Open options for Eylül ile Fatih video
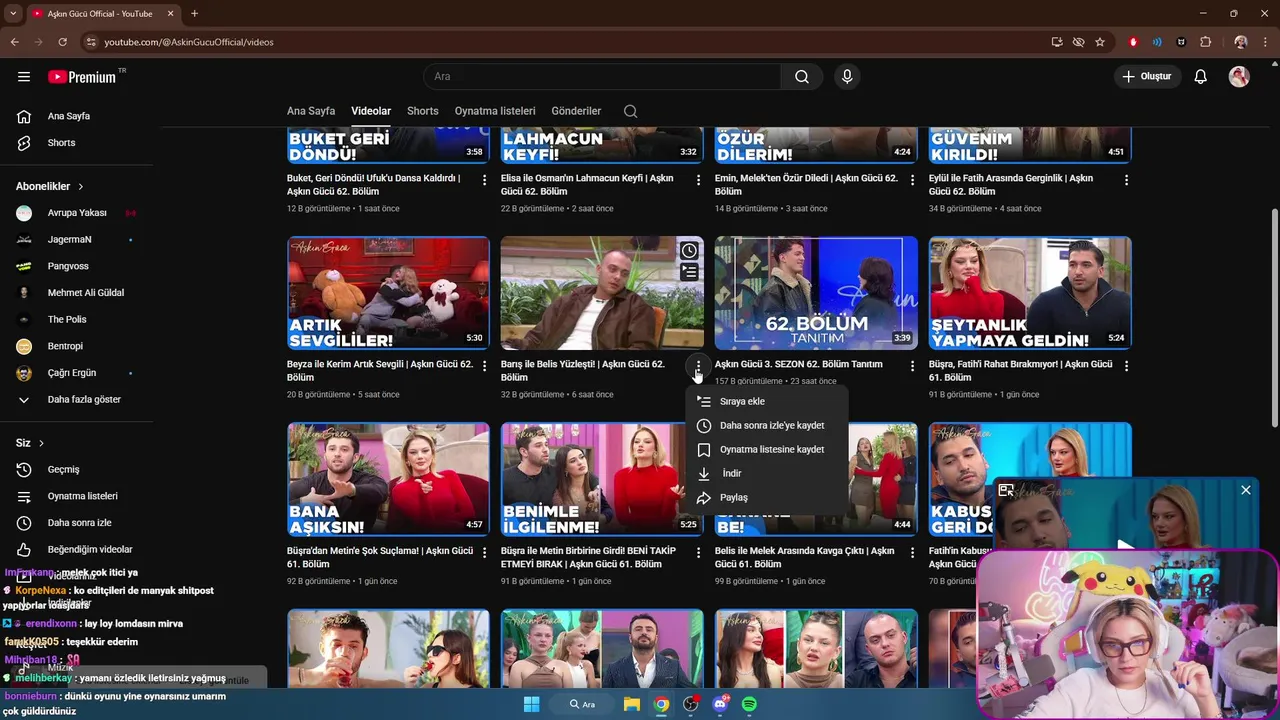1280x720 pixels. coord(1126,180)
